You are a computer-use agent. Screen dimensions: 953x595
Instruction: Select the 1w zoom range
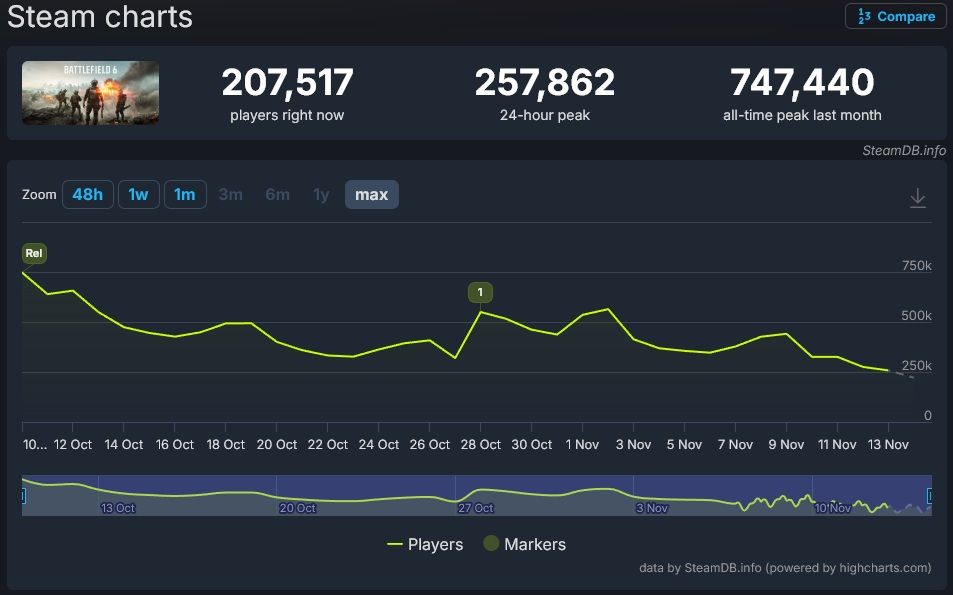[138, 194]
